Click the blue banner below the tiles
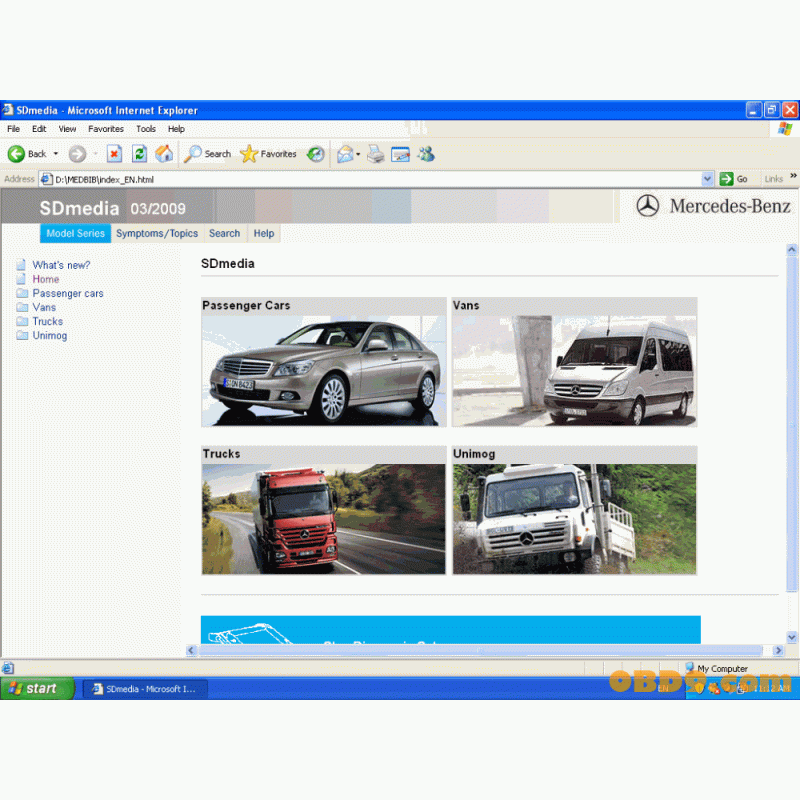800x800 pixels. point(451,630)
